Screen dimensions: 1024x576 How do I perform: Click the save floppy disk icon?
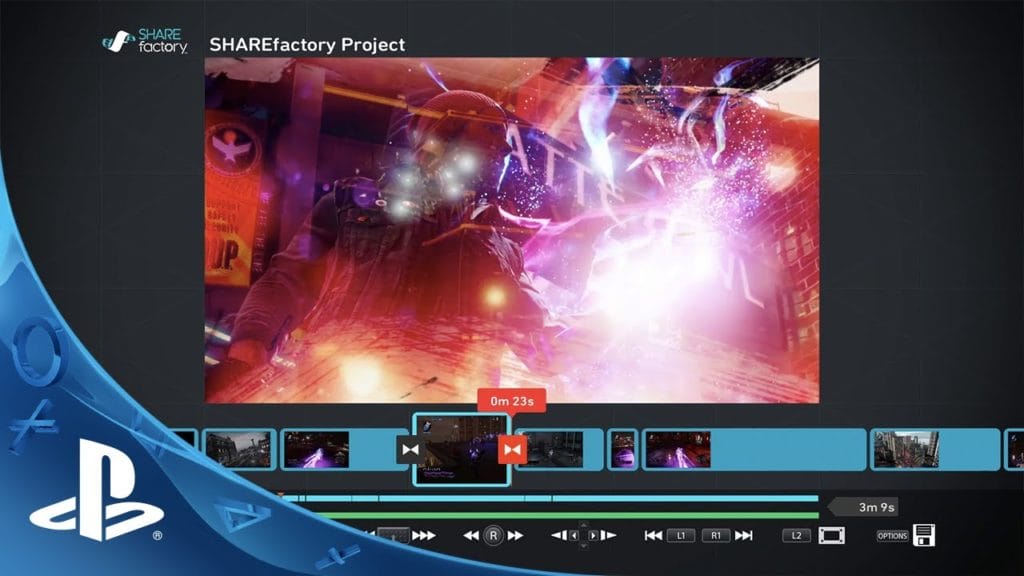click(923, 535)
